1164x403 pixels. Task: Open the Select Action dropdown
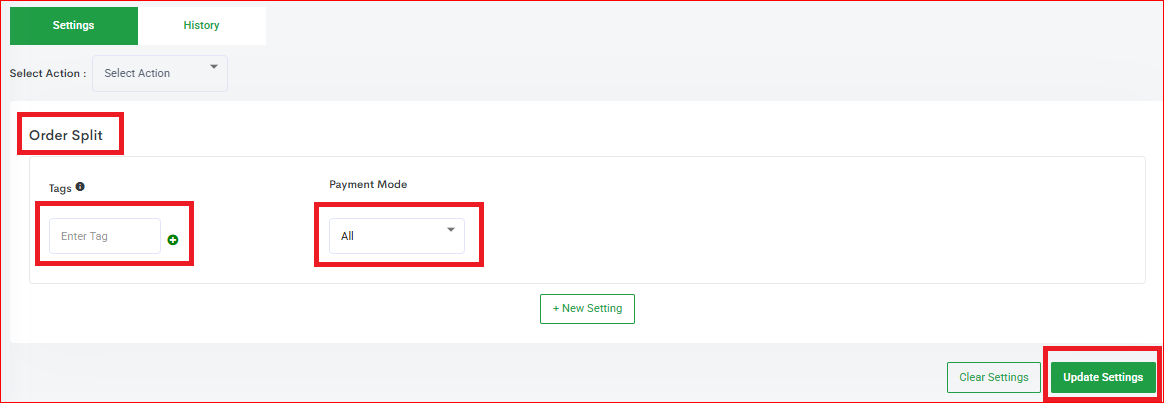(160, 73)
